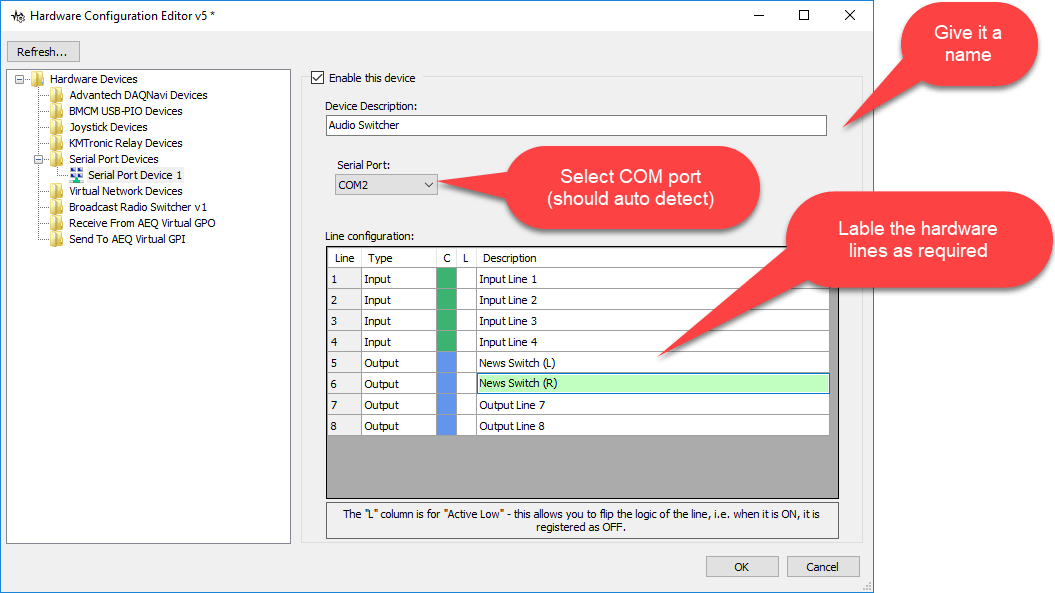
Task: Click the KMTronic Relay Devices folder icon
Action: (57, 143)
